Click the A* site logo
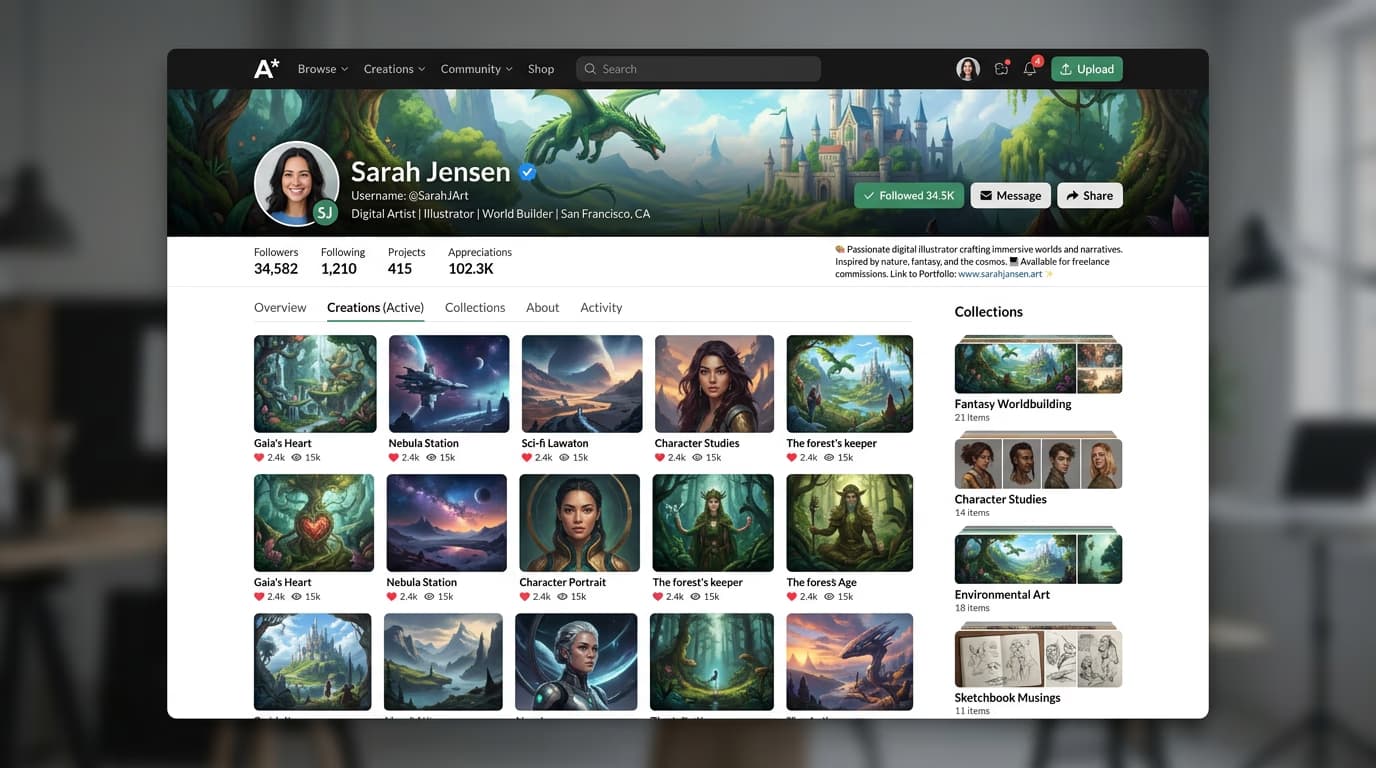Image resolution: width=1376 pixels, height=768 pixels. click(x=267, y=69)
